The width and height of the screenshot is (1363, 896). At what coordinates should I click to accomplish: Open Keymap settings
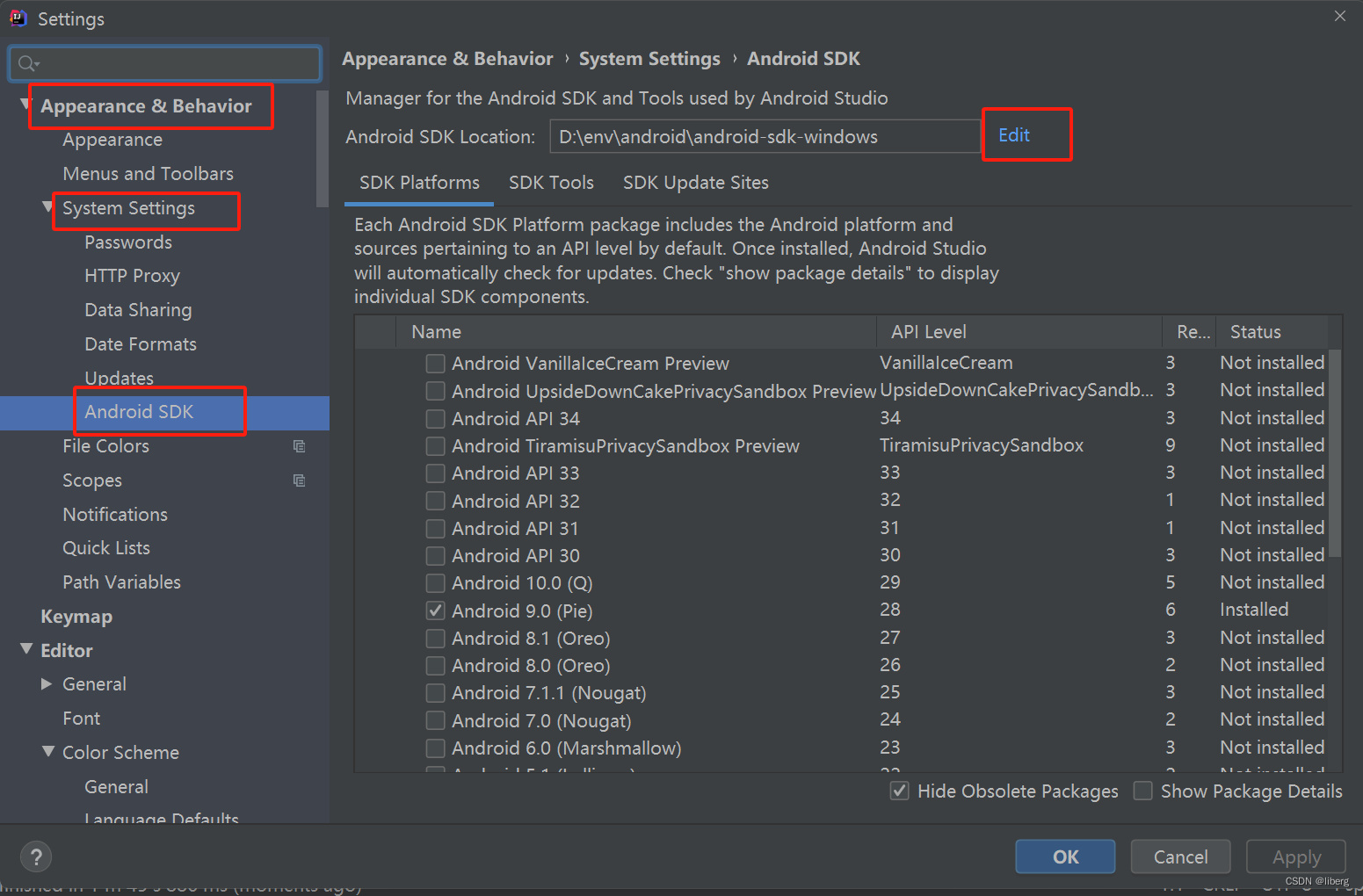pos(76,617)
